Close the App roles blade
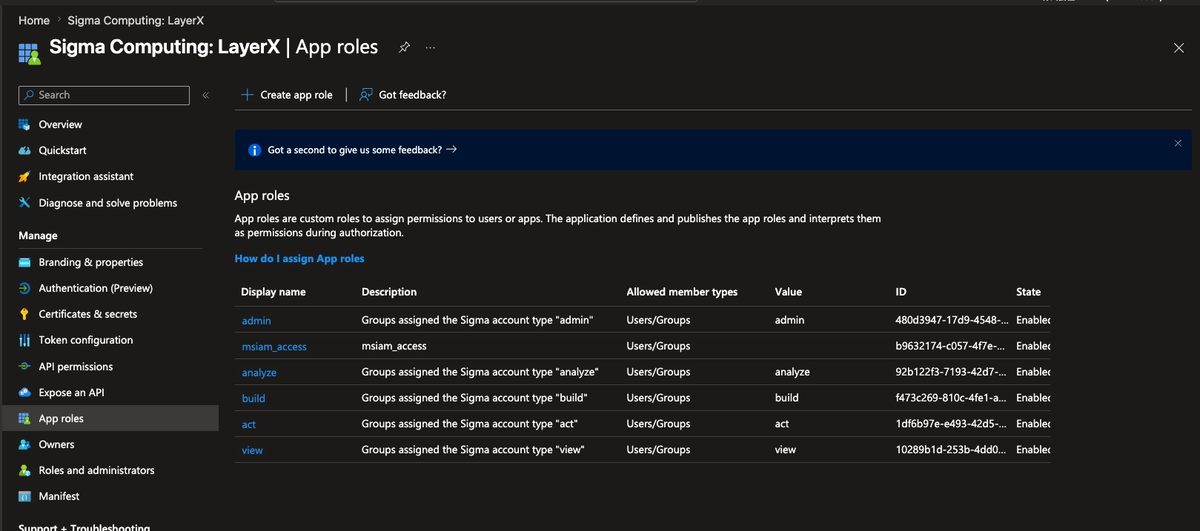This screenshot has width=1200, height=531. tap(1178, 48)
